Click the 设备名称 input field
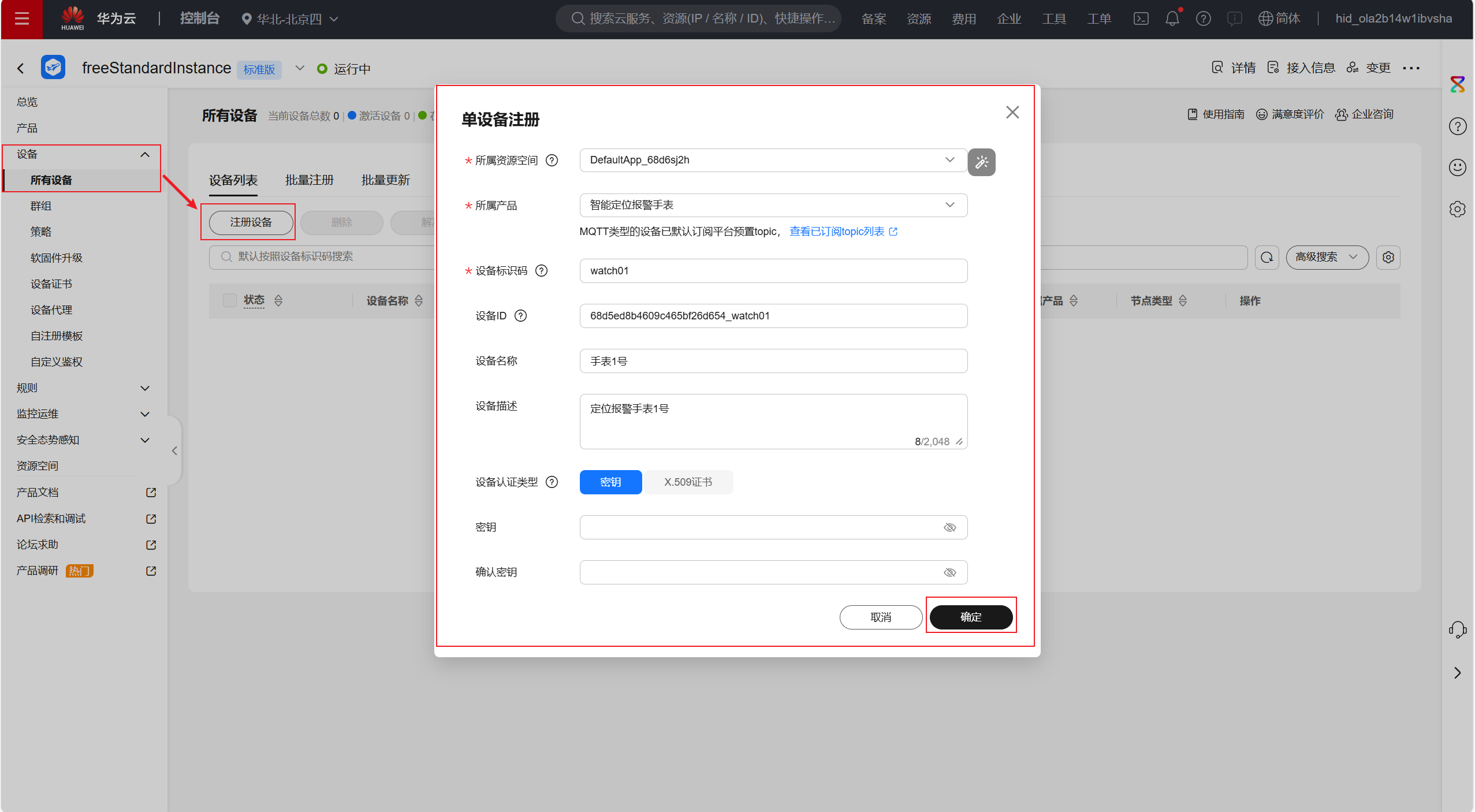Screen dimensions: 1475x812 coord(773,361)
